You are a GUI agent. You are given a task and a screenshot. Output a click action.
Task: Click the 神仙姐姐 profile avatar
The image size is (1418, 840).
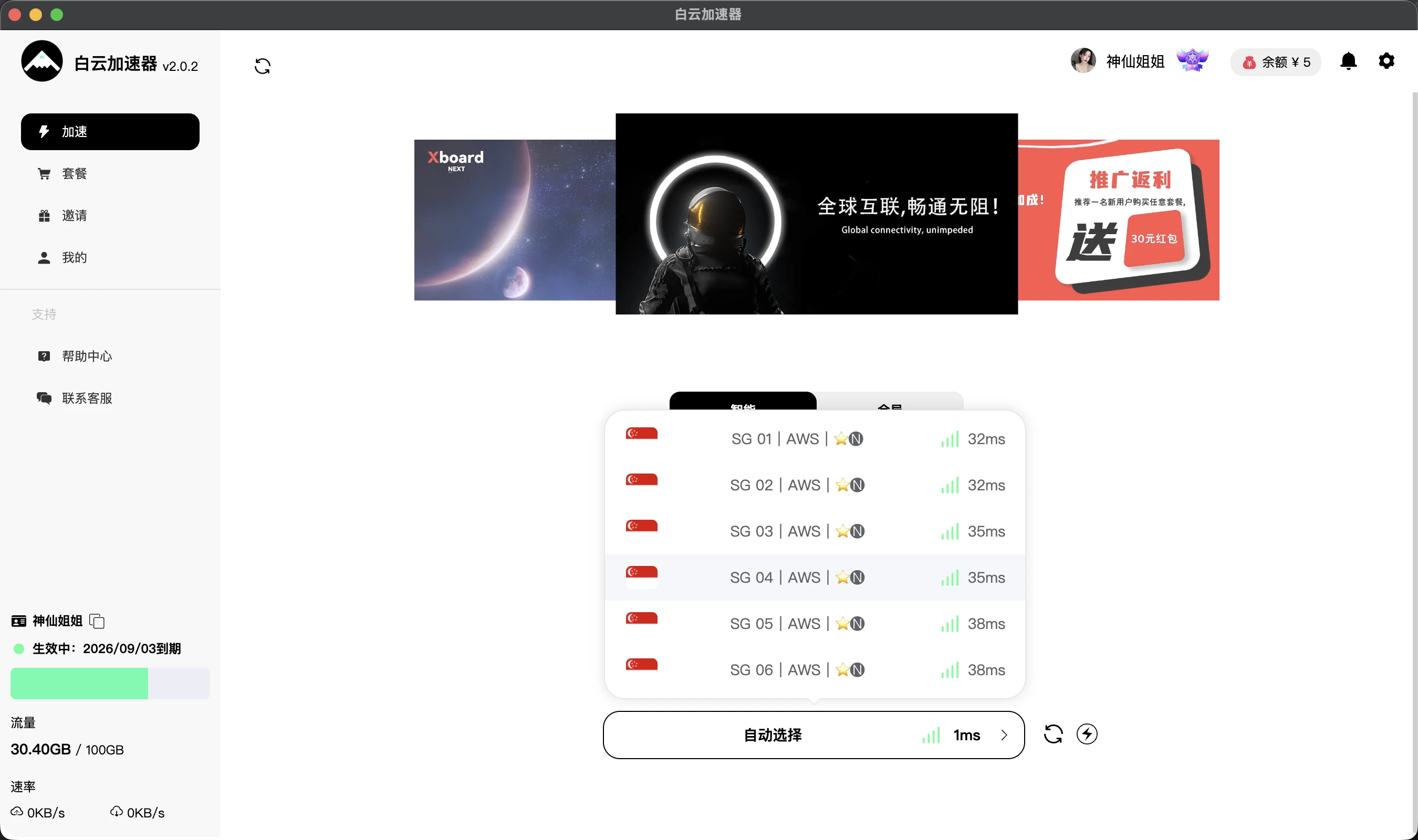point(1083,60)
